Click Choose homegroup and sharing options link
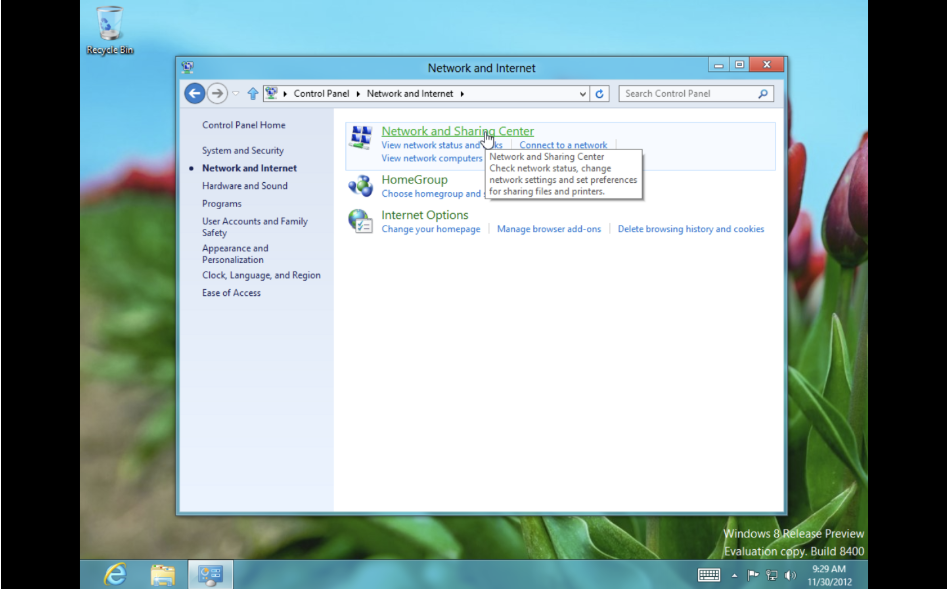The image size is (948, 589). point(432,194)
